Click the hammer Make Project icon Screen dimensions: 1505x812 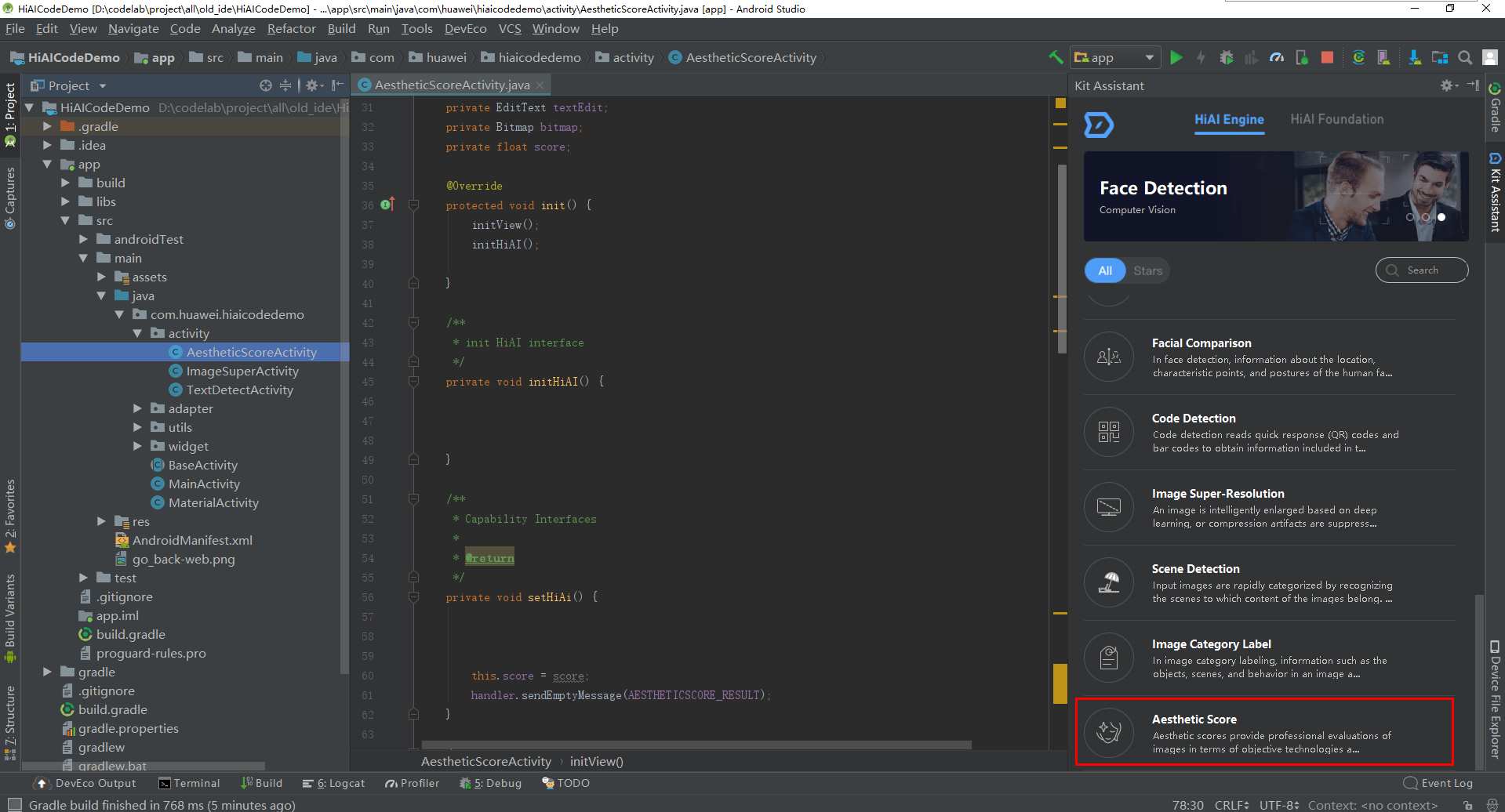(x=1056, y=57)
